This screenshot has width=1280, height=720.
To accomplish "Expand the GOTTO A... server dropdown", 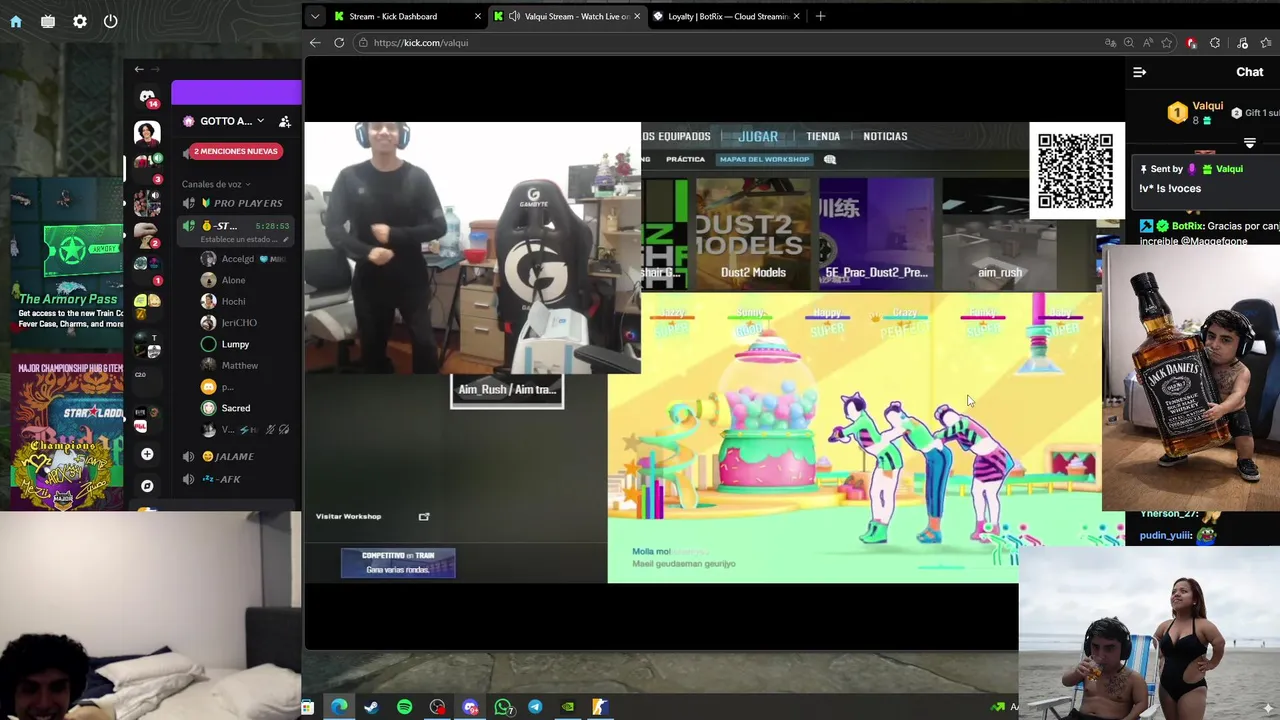I will [260, 121].
